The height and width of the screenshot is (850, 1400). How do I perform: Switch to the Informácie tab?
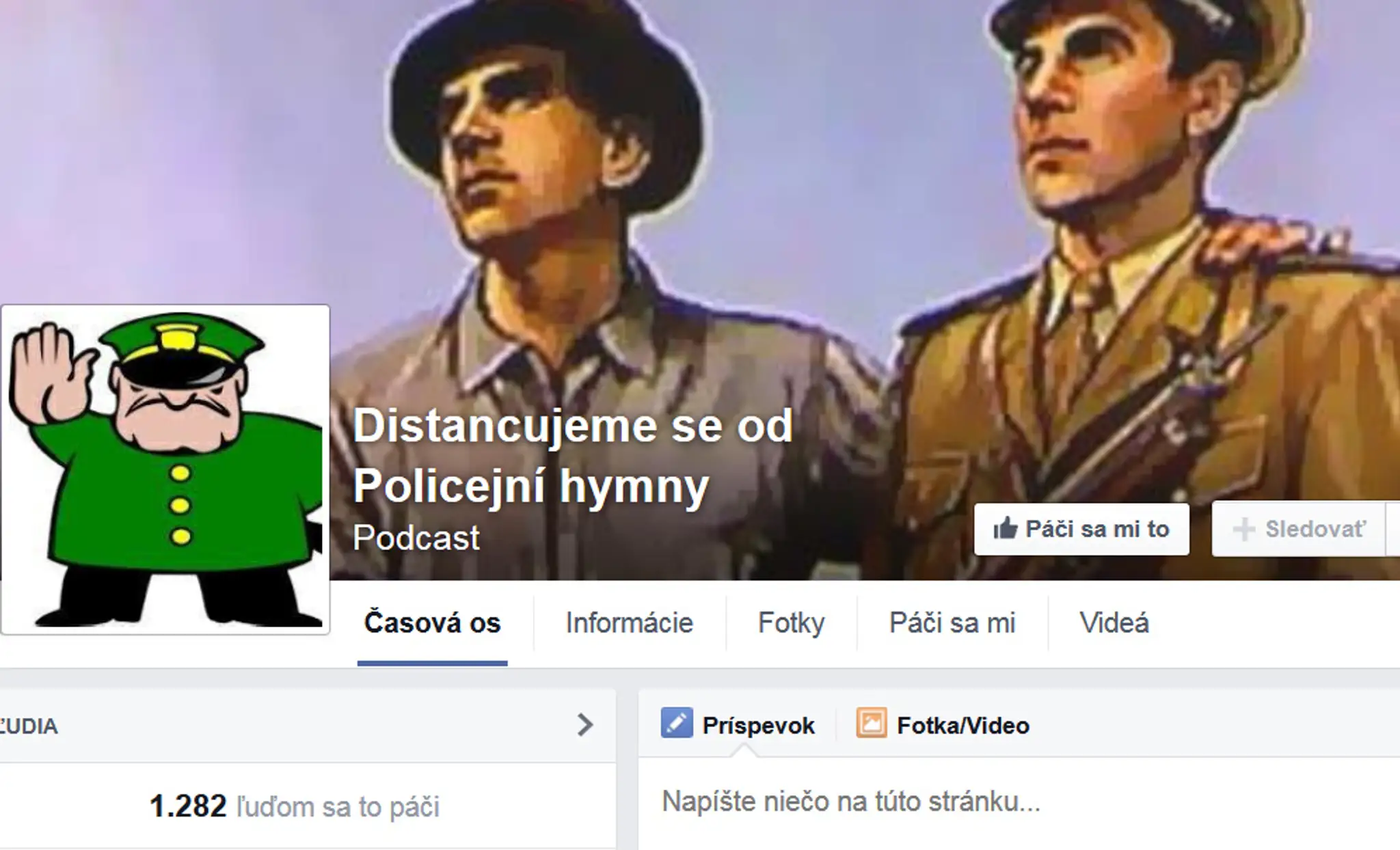click(630, 623)
